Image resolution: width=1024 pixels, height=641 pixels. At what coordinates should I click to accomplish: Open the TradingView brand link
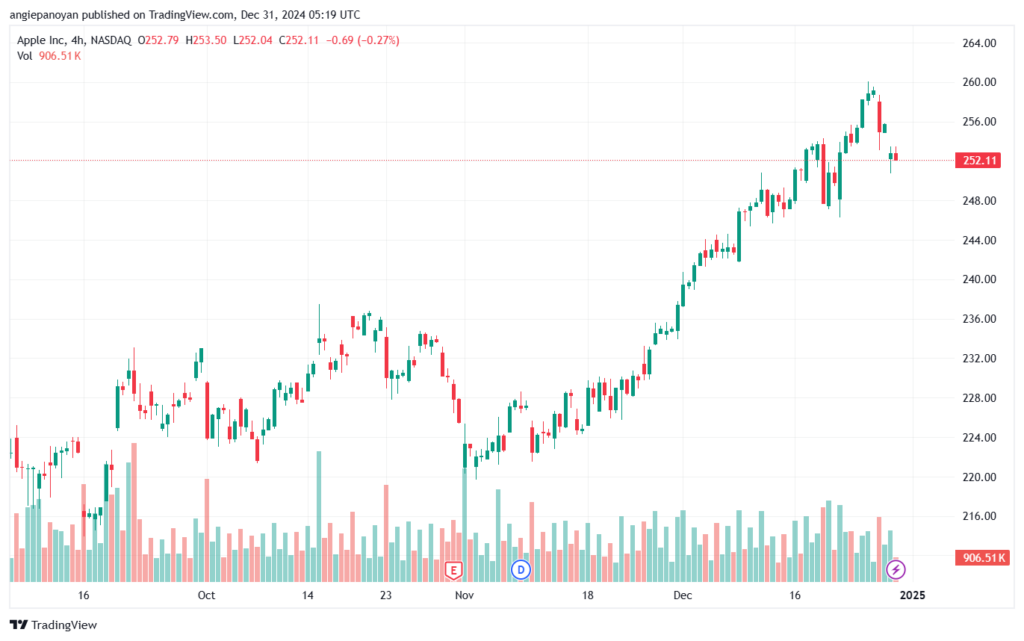point(54,625)
